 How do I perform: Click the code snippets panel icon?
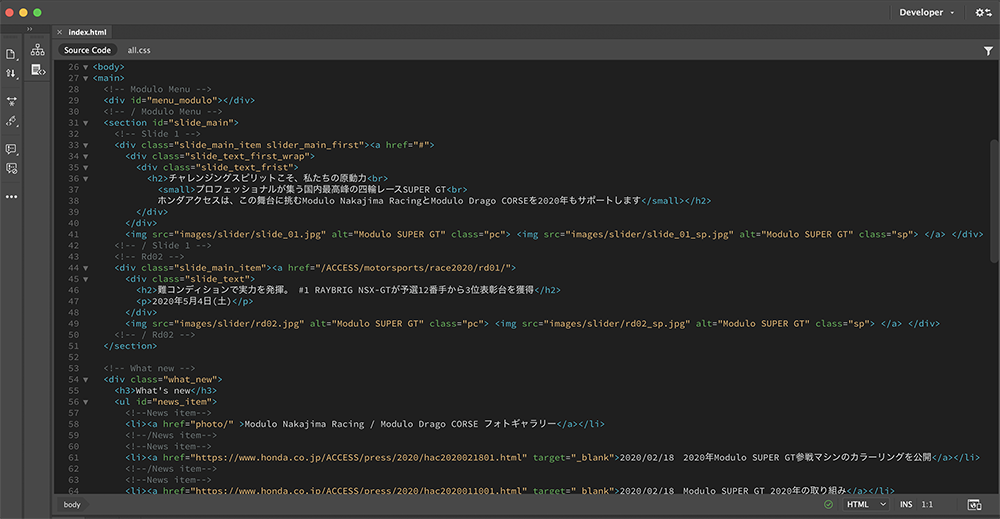pos(38,70)
